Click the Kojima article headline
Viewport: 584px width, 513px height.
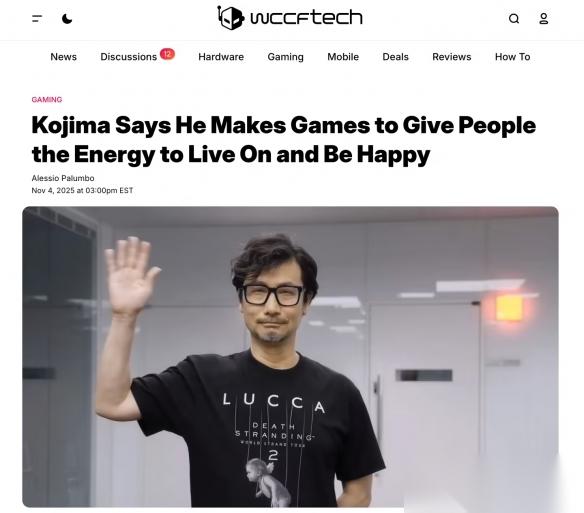[283, 139]
